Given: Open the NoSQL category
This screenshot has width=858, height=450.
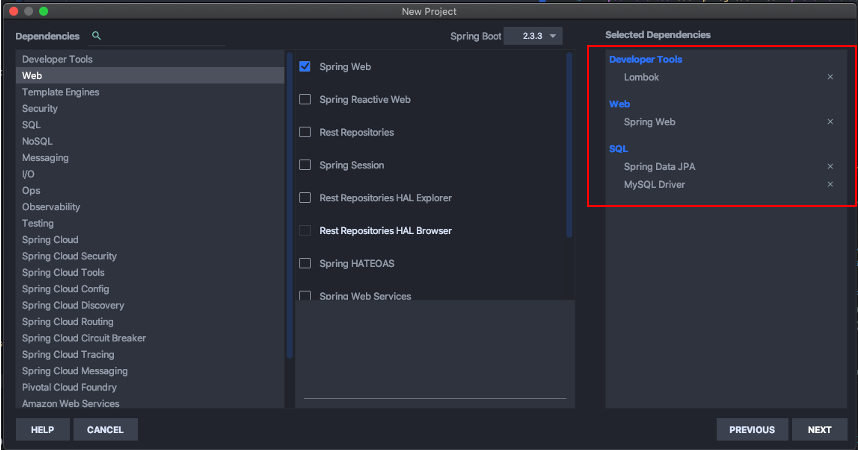Looking at the screenshot, I should (150, 141).
